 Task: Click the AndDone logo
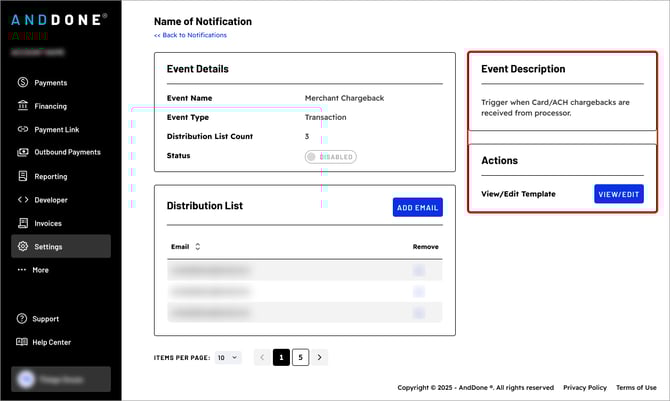click(x=59, y=20)
